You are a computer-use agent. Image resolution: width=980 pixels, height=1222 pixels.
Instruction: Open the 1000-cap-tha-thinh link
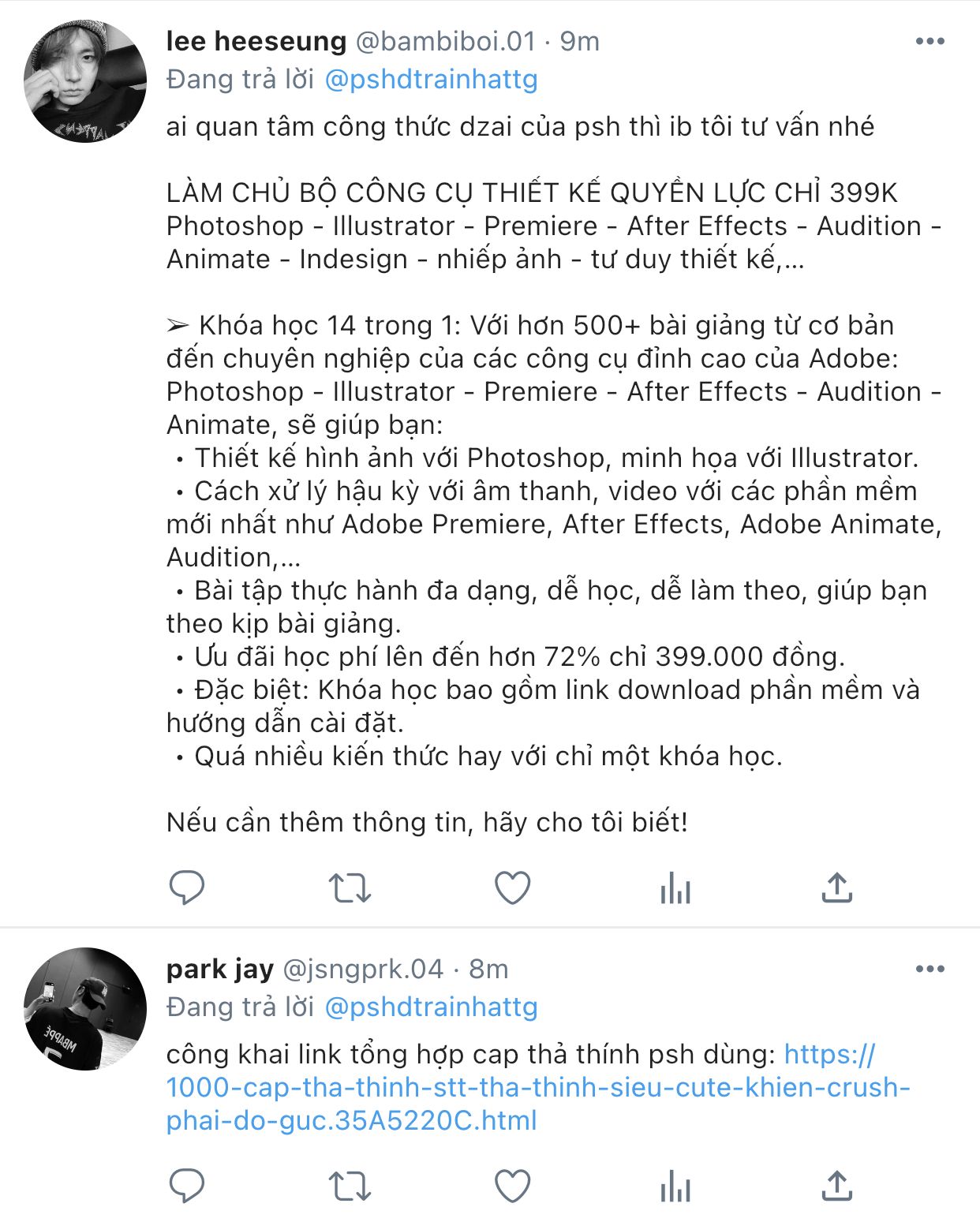point(538,1087)
